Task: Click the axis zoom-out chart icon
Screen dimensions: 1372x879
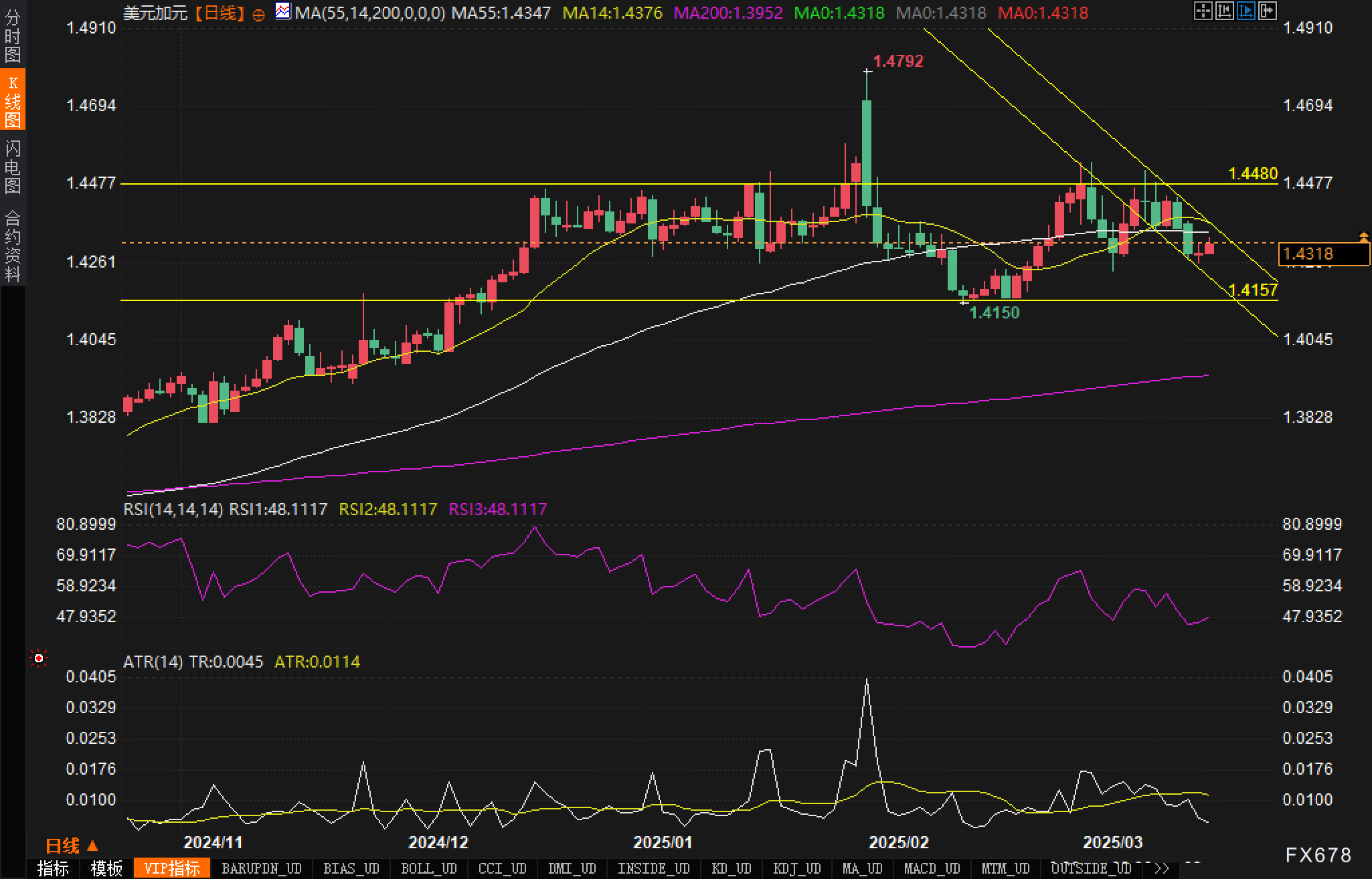Action: tap(1224, 11)
